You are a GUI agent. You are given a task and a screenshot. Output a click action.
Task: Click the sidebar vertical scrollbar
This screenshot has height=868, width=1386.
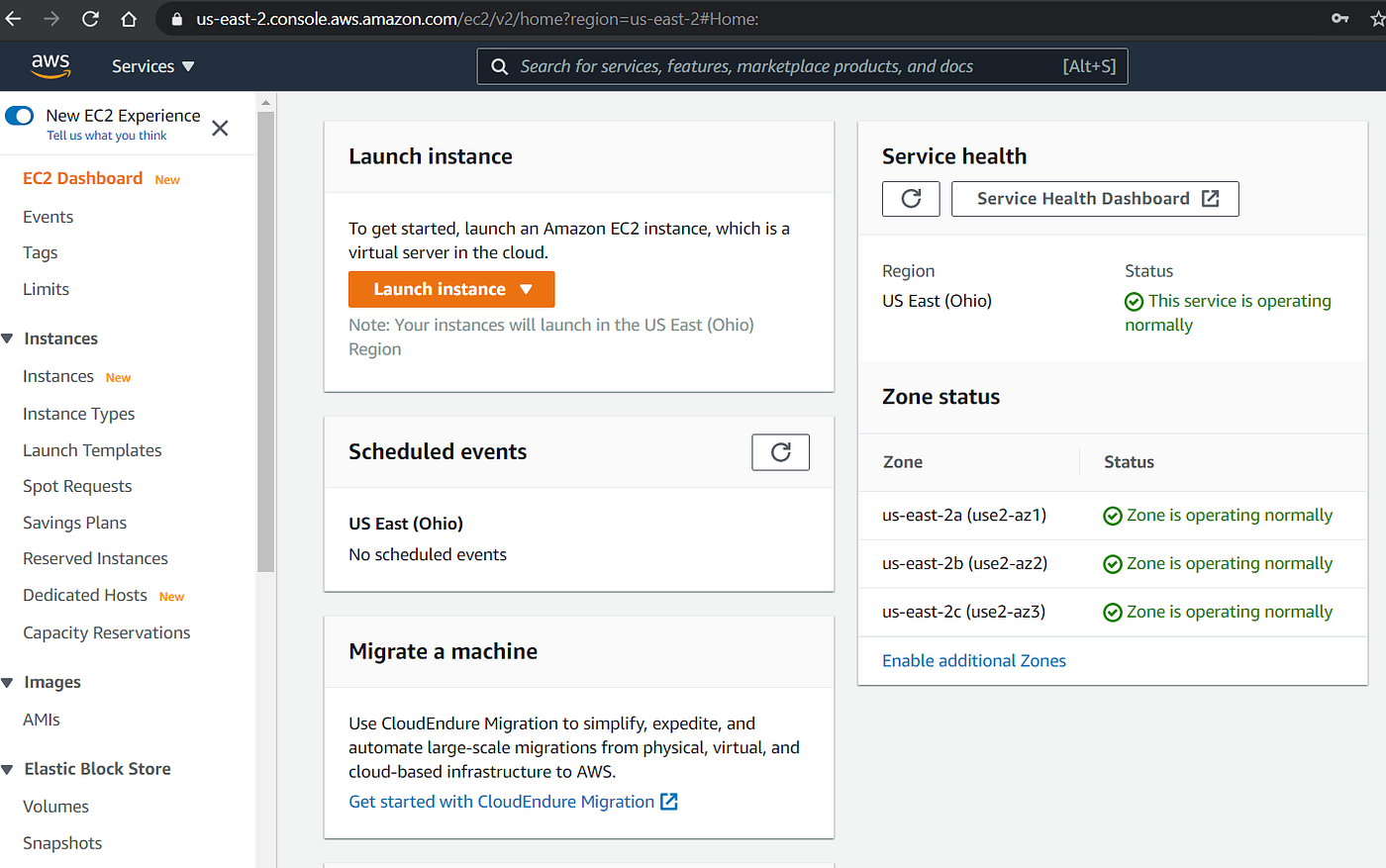(x=265, y=341)
